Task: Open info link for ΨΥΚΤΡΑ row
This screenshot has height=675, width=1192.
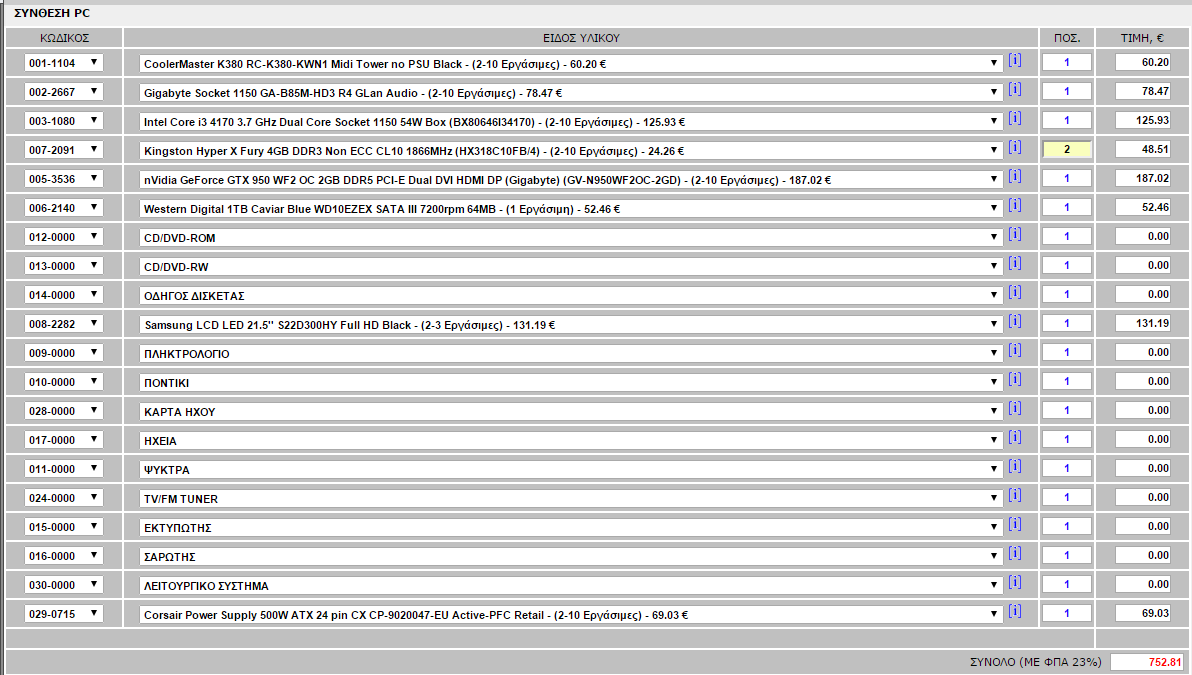Action: [x=1015, y=466]
